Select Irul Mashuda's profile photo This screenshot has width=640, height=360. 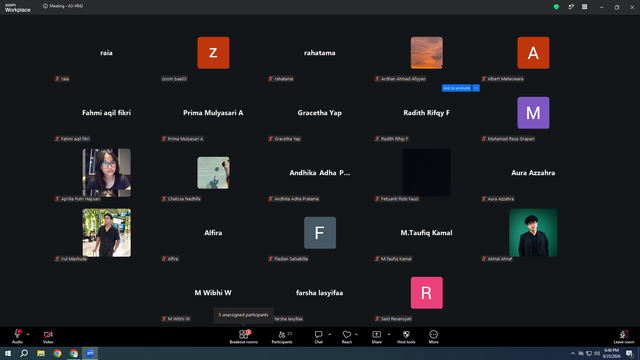[x=107, y=233]
